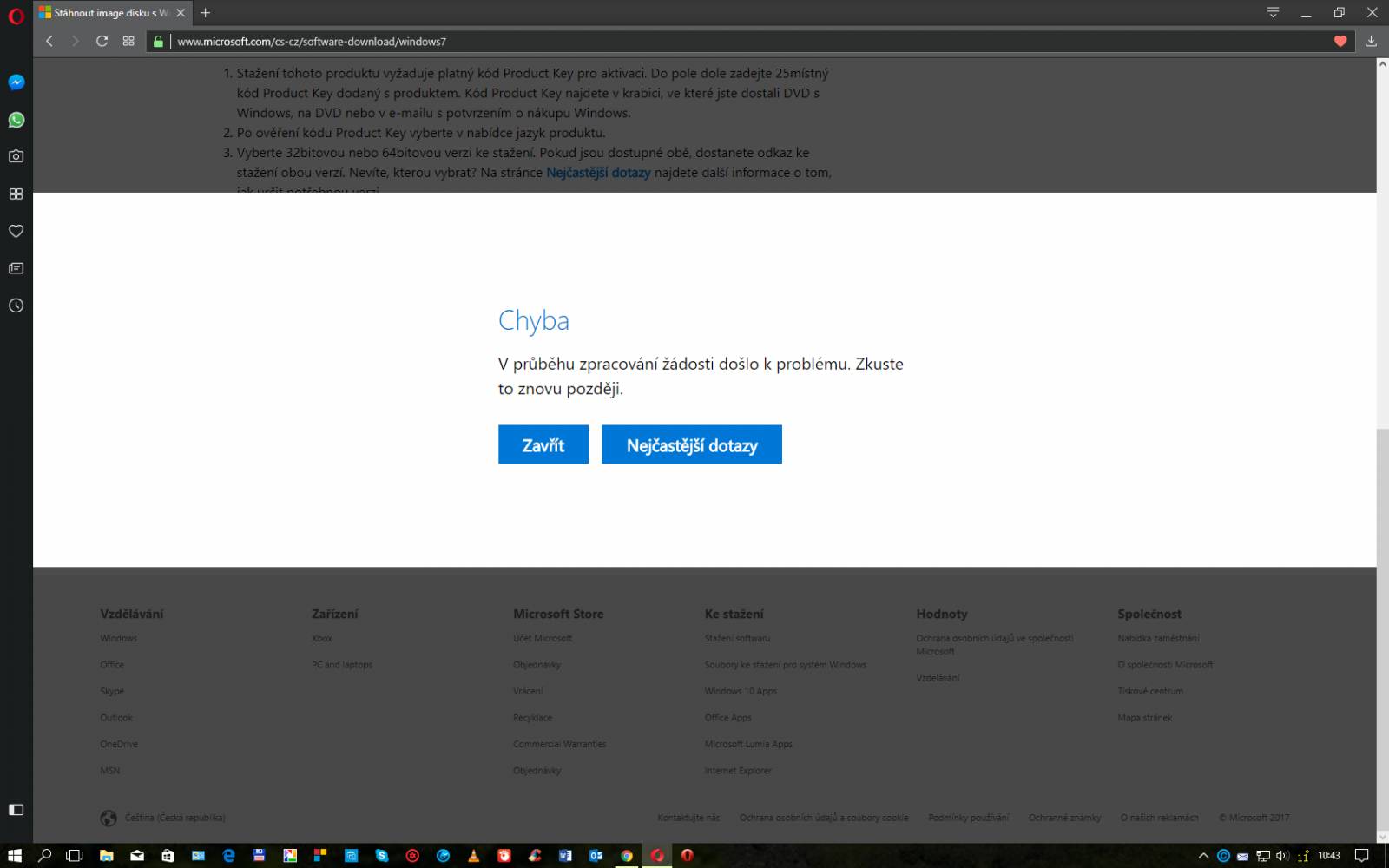Viewport: 1389px width, 868px height.
Task: Open the Windows footer link under Vzdělávání
Action: [x=118, y=638]
